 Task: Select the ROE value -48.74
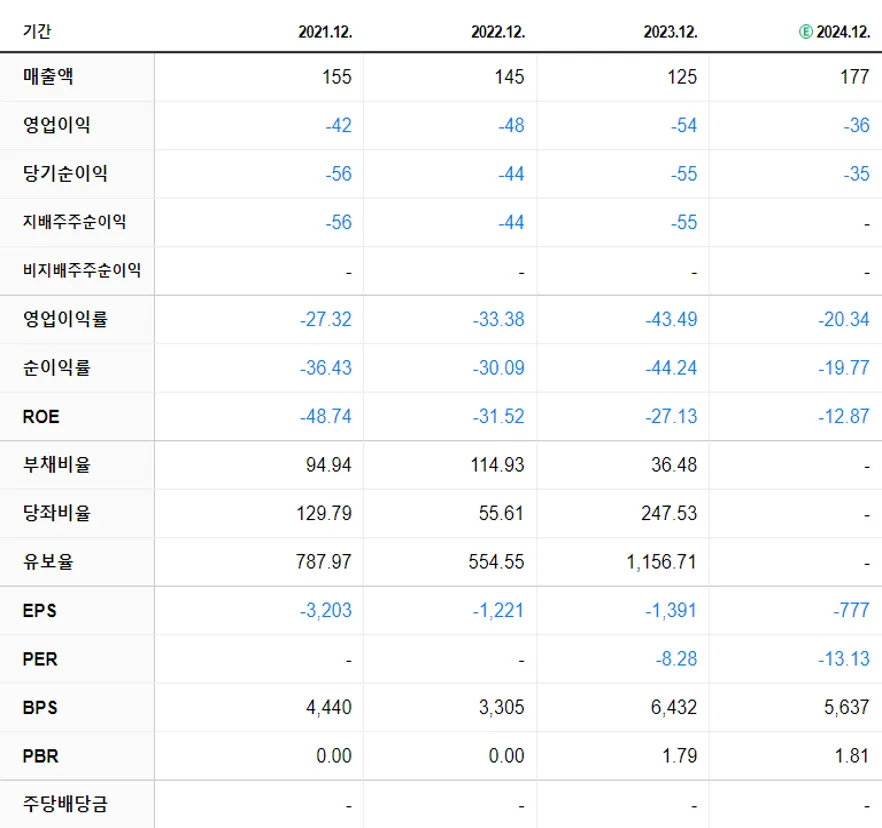(326, 416)
